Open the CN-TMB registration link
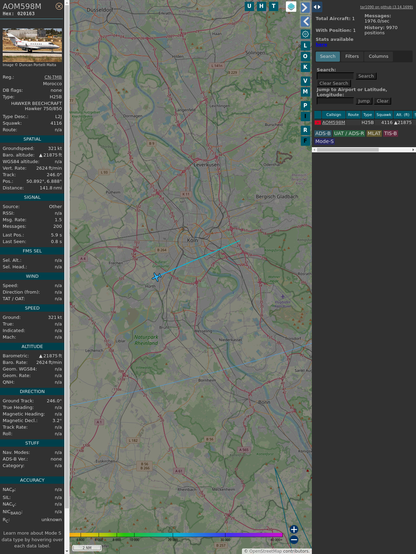Image resolution: width=416 pixels, height=554 pixels. tap(53, 77)
